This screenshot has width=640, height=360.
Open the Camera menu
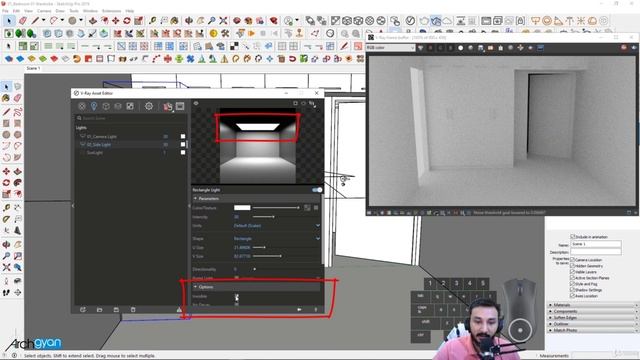[44, 11]
